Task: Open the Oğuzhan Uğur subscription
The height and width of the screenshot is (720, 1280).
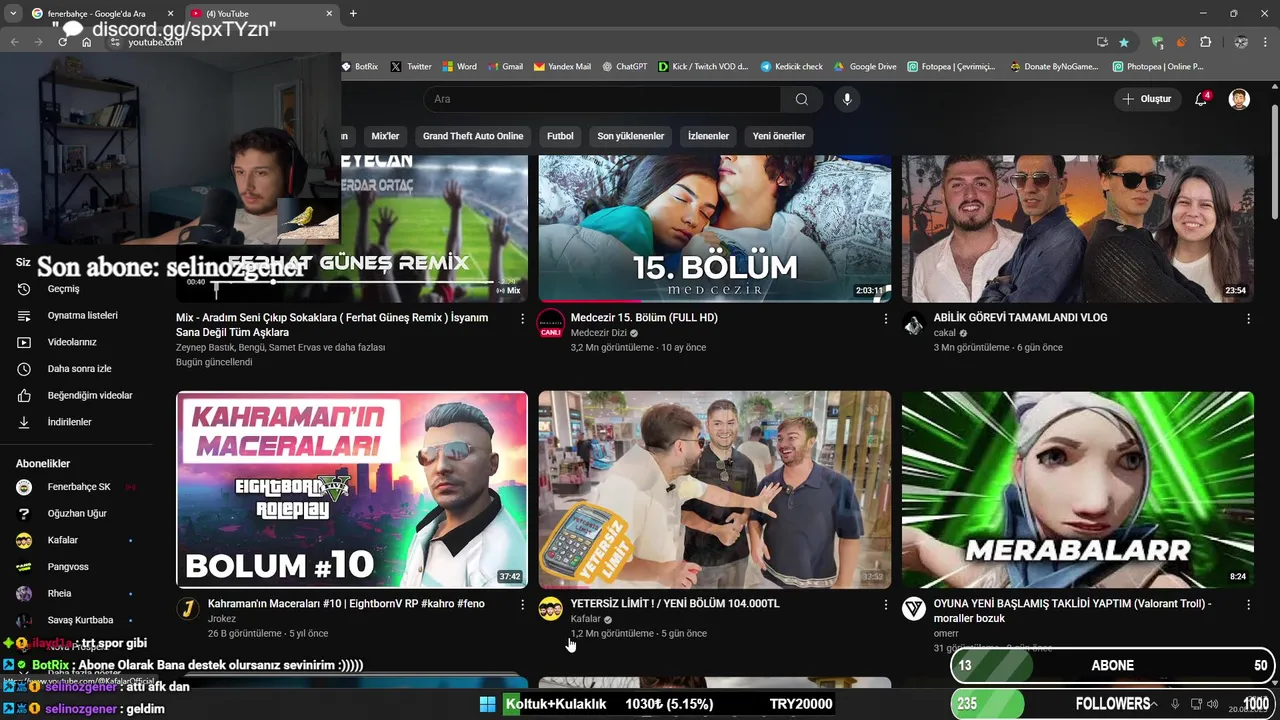Action: point(76,513)
